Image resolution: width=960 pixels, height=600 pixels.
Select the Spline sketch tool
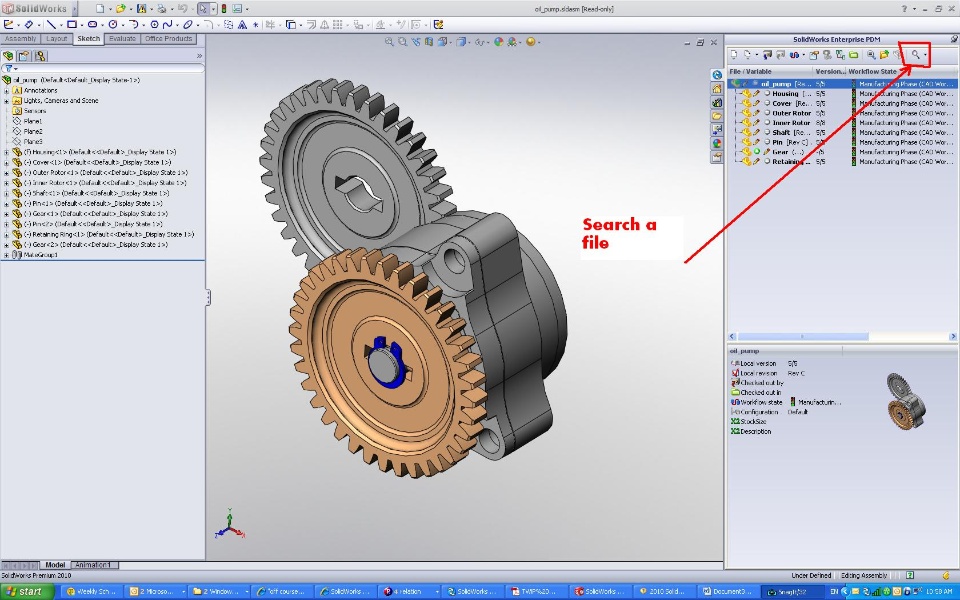tap(167, 24)
